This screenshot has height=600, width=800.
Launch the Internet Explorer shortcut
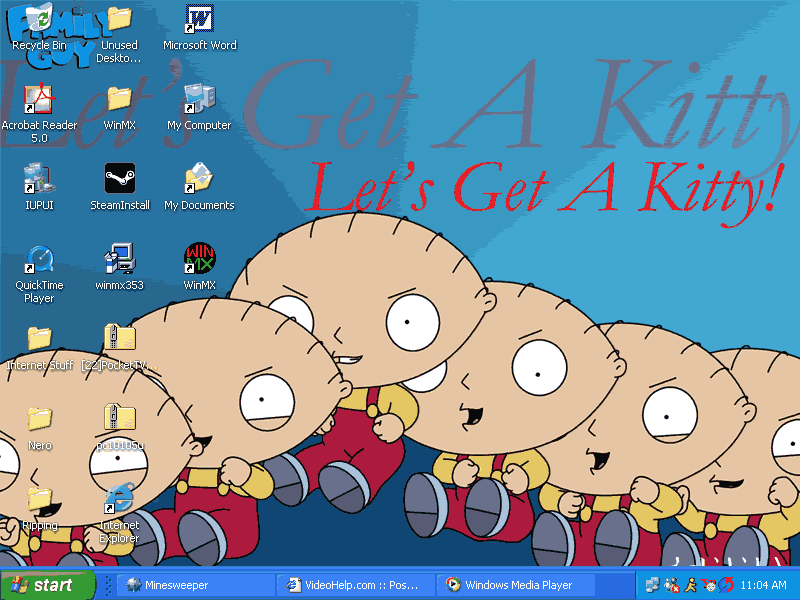pyautogui.click(x=120, y=514)
